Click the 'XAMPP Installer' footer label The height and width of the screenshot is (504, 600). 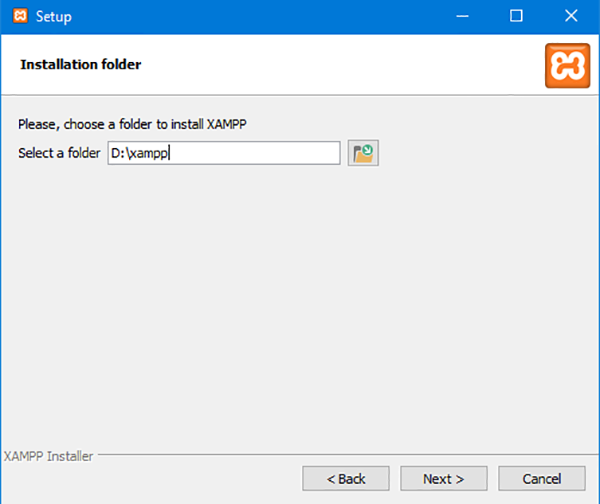pos(48,456)
